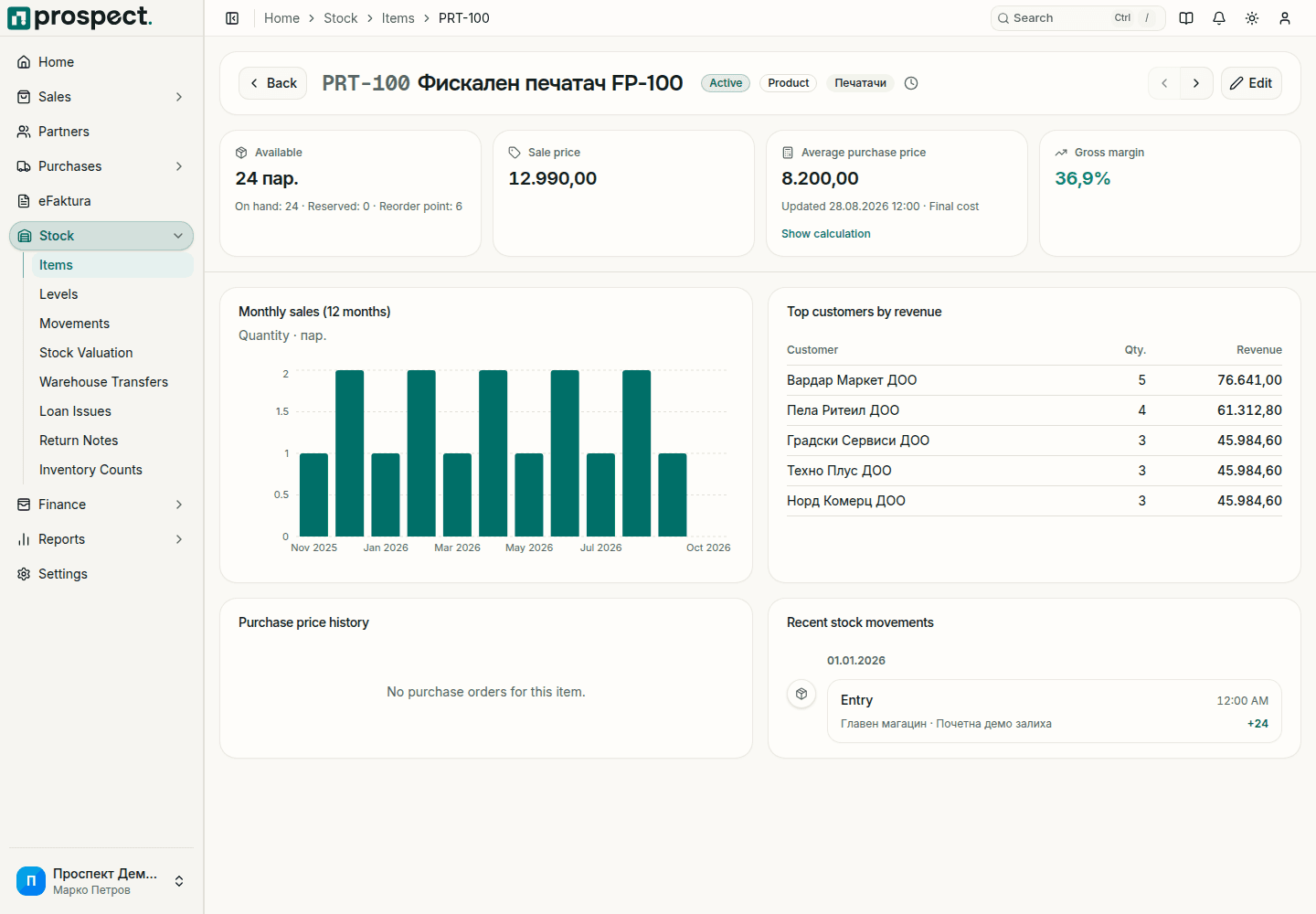The height and width of the screenshot is (914, 1316).
Task: Expand the Finance menu chevron
Action: [x=179, y=505]
